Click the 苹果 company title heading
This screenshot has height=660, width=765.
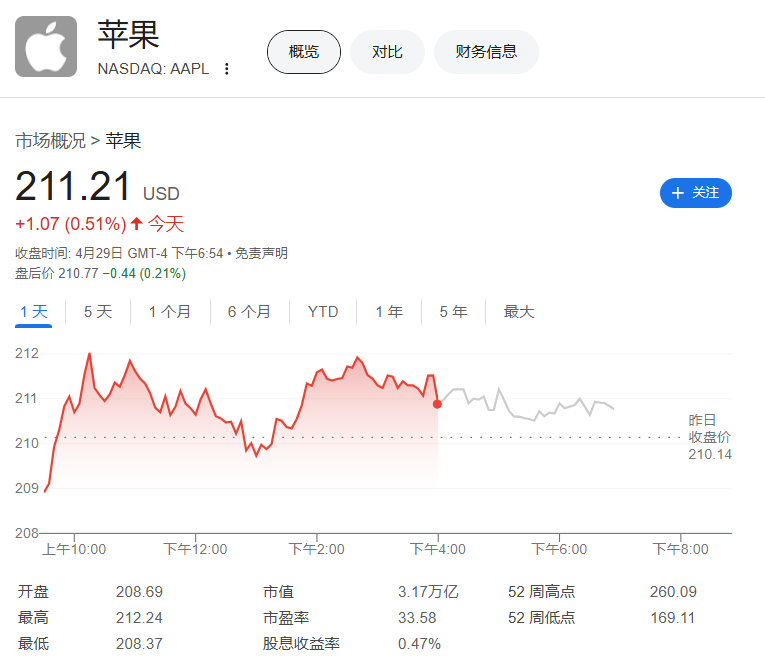tap(128, 35)
